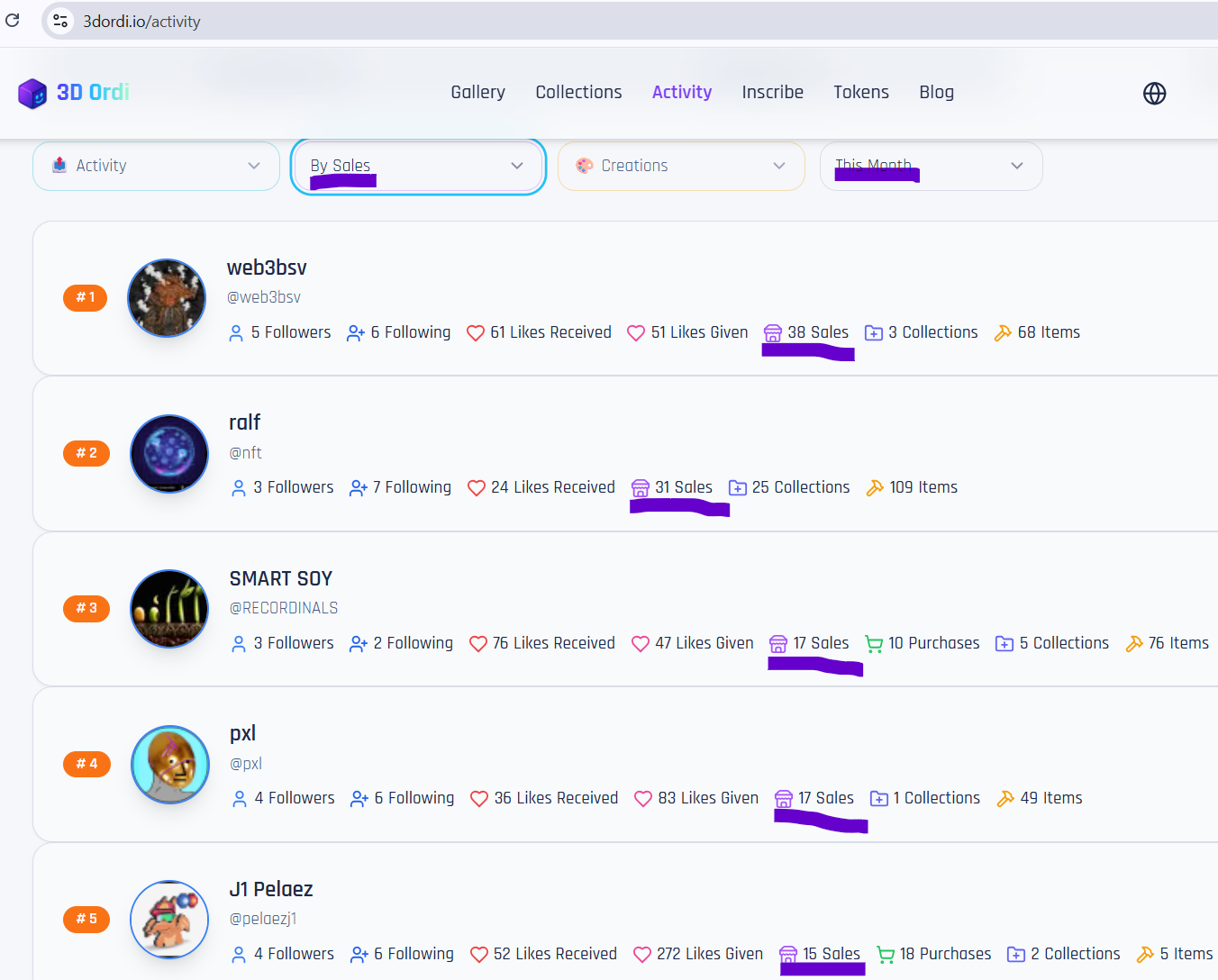Click the collections folder icon for ralf

coord(738,488)
